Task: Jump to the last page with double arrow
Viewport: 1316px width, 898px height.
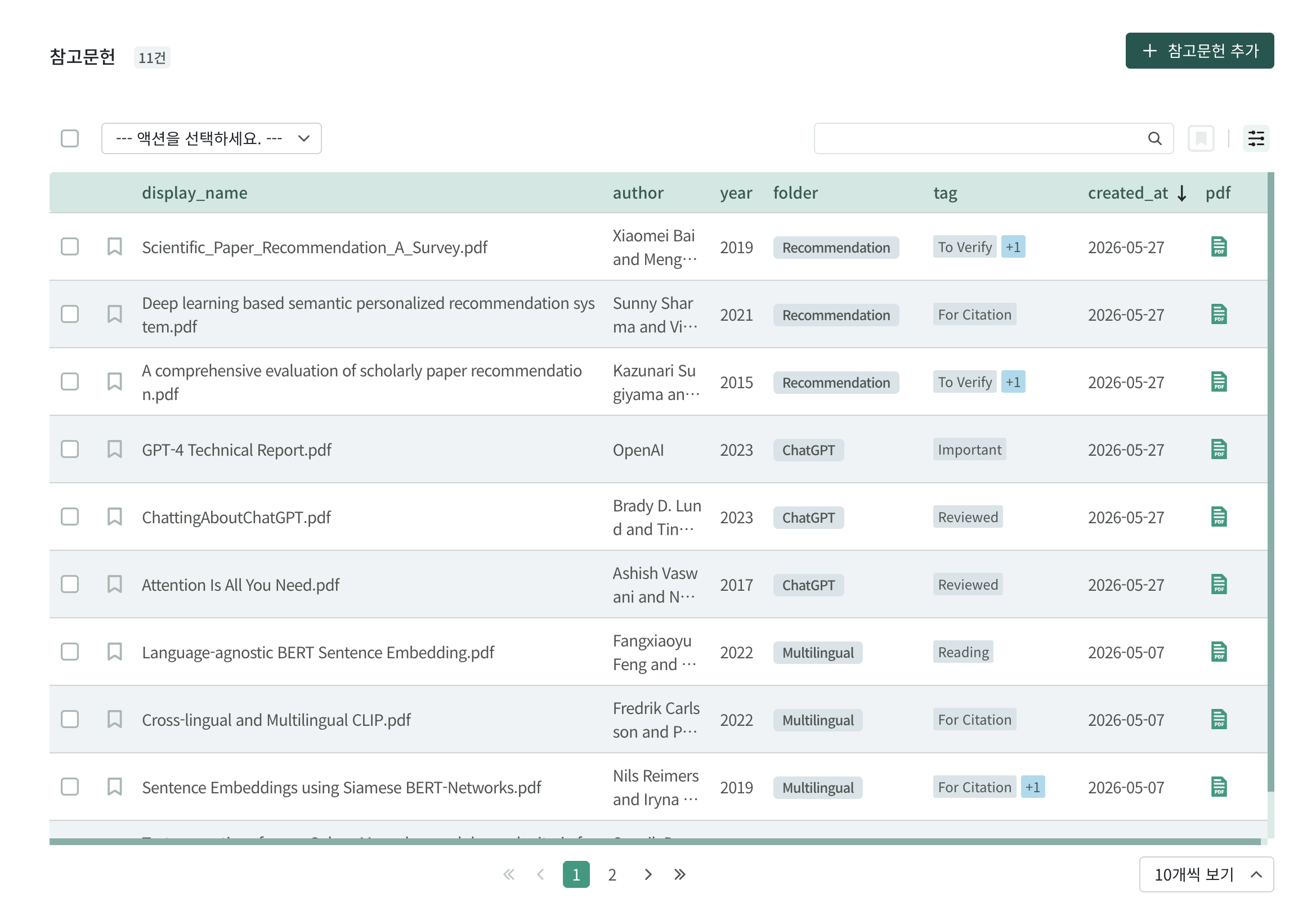Action: point(679,874)
